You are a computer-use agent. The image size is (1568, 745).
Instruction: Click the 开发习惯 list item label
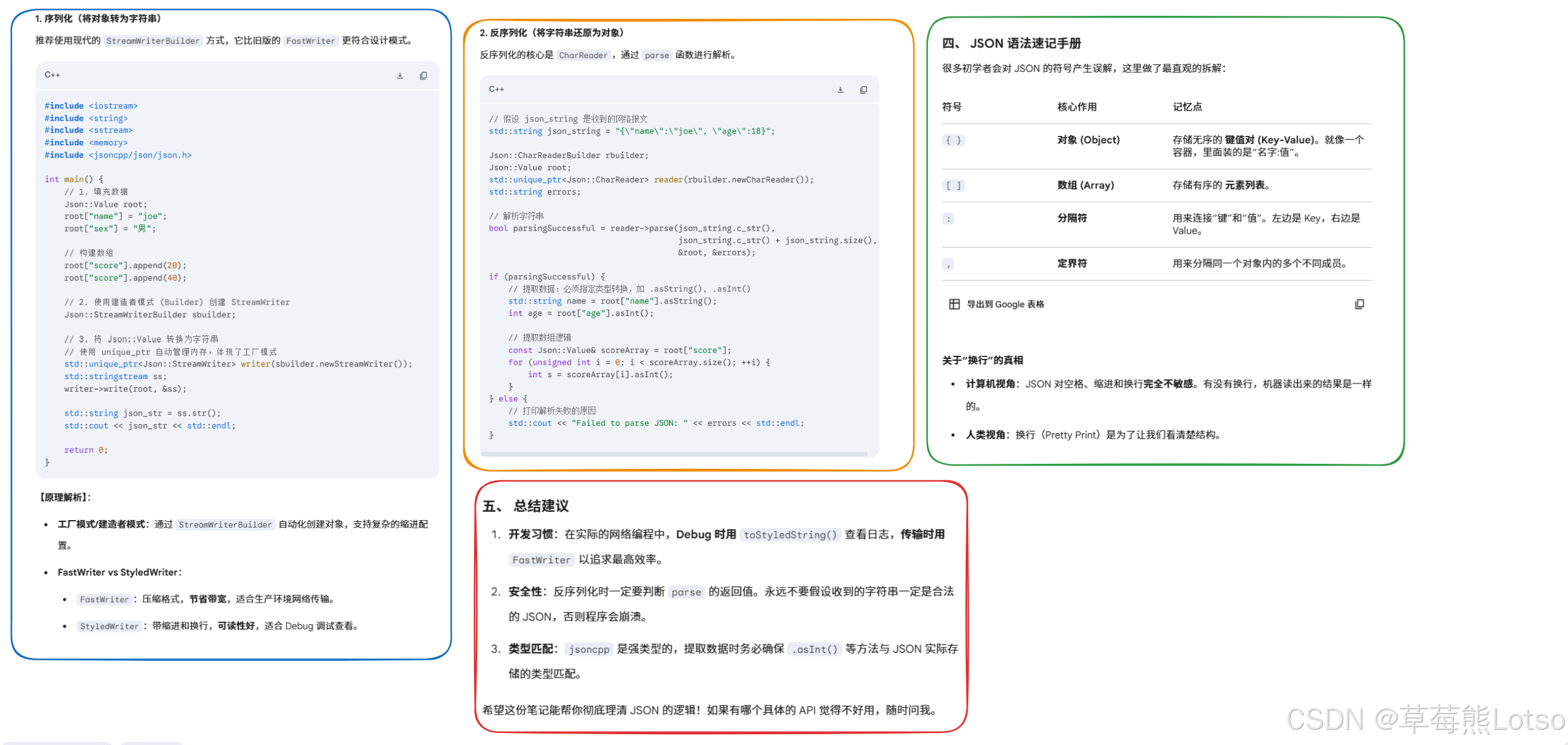pyautogui.click(x=530, y=535)
